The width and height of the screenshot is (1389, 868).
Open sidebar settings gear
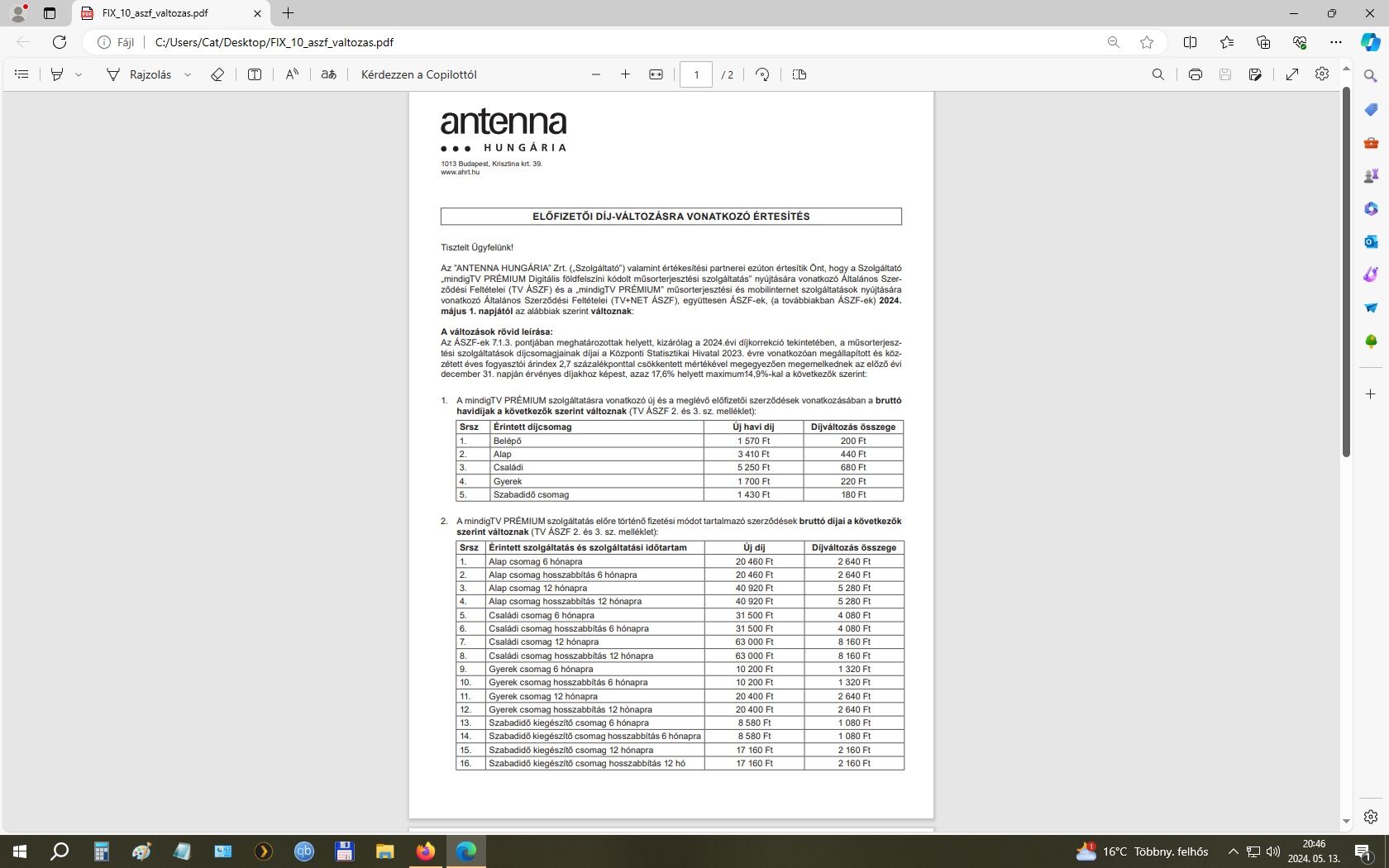pyautogui.click(x=1371, y=817)
